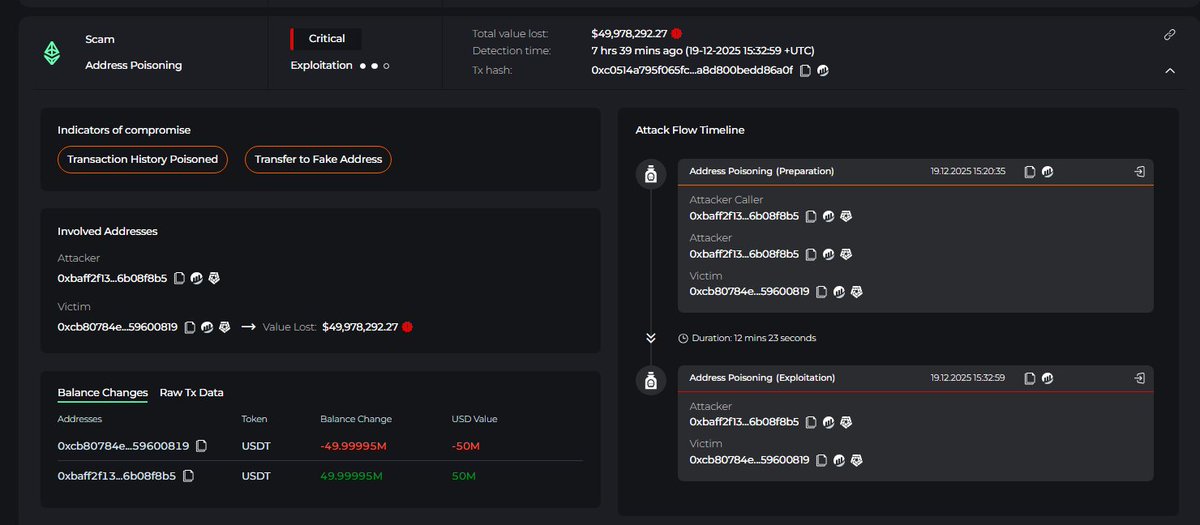Copy Victim address in Exploitation step
The image size is (1200, 525).
(x=822, y=460)
